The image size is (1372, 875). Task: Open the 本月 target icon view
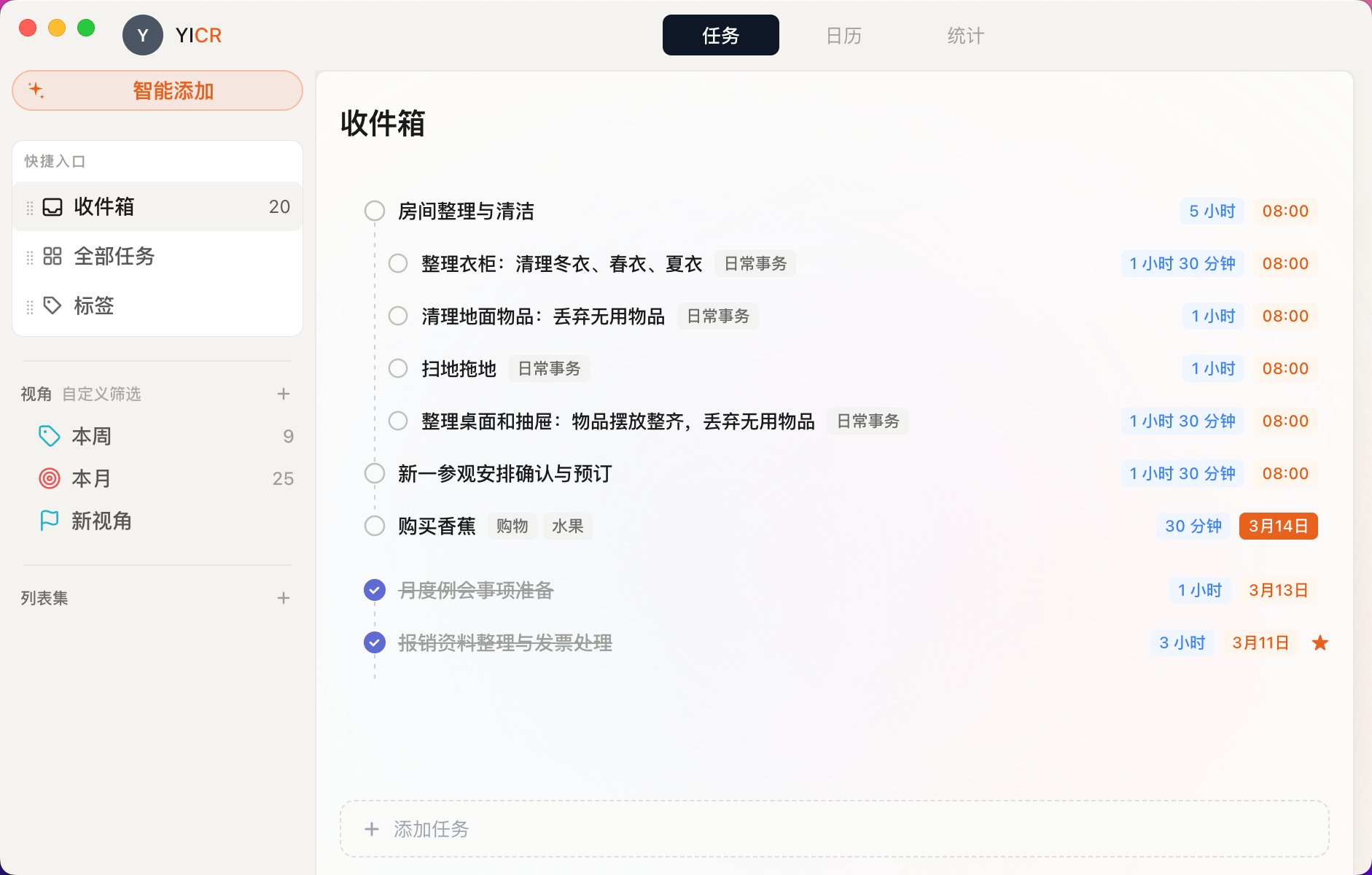pos(49,478)
